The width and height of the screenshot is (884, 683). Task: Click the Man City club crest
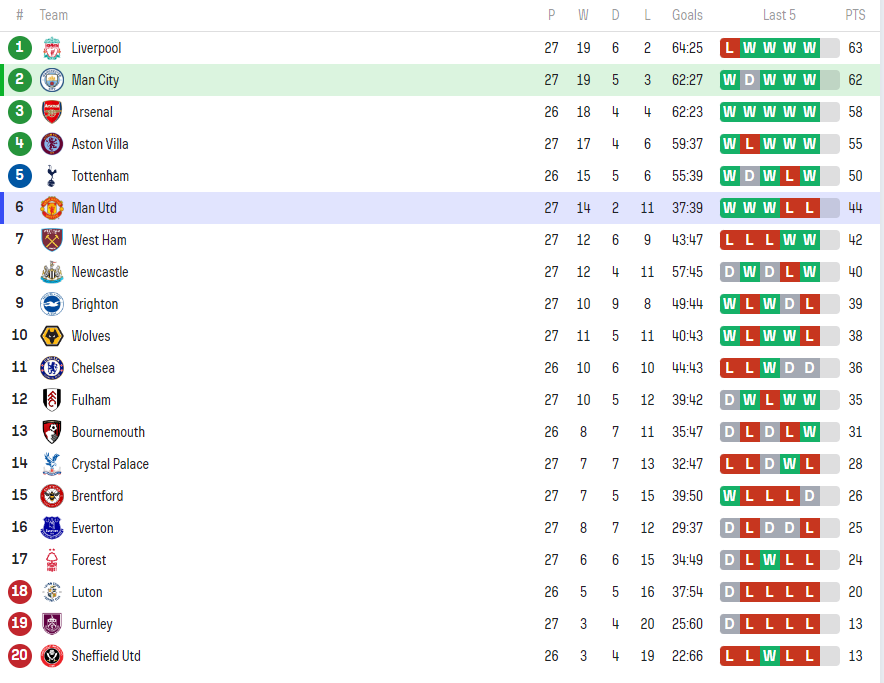(52, 80)
